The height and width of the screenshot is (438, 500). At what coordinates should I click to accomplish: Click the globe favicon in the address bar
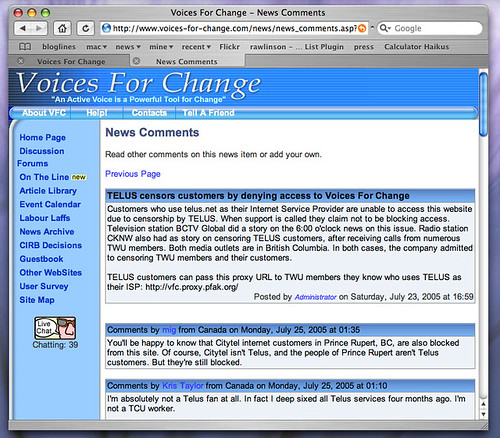(x=106, y=28)
